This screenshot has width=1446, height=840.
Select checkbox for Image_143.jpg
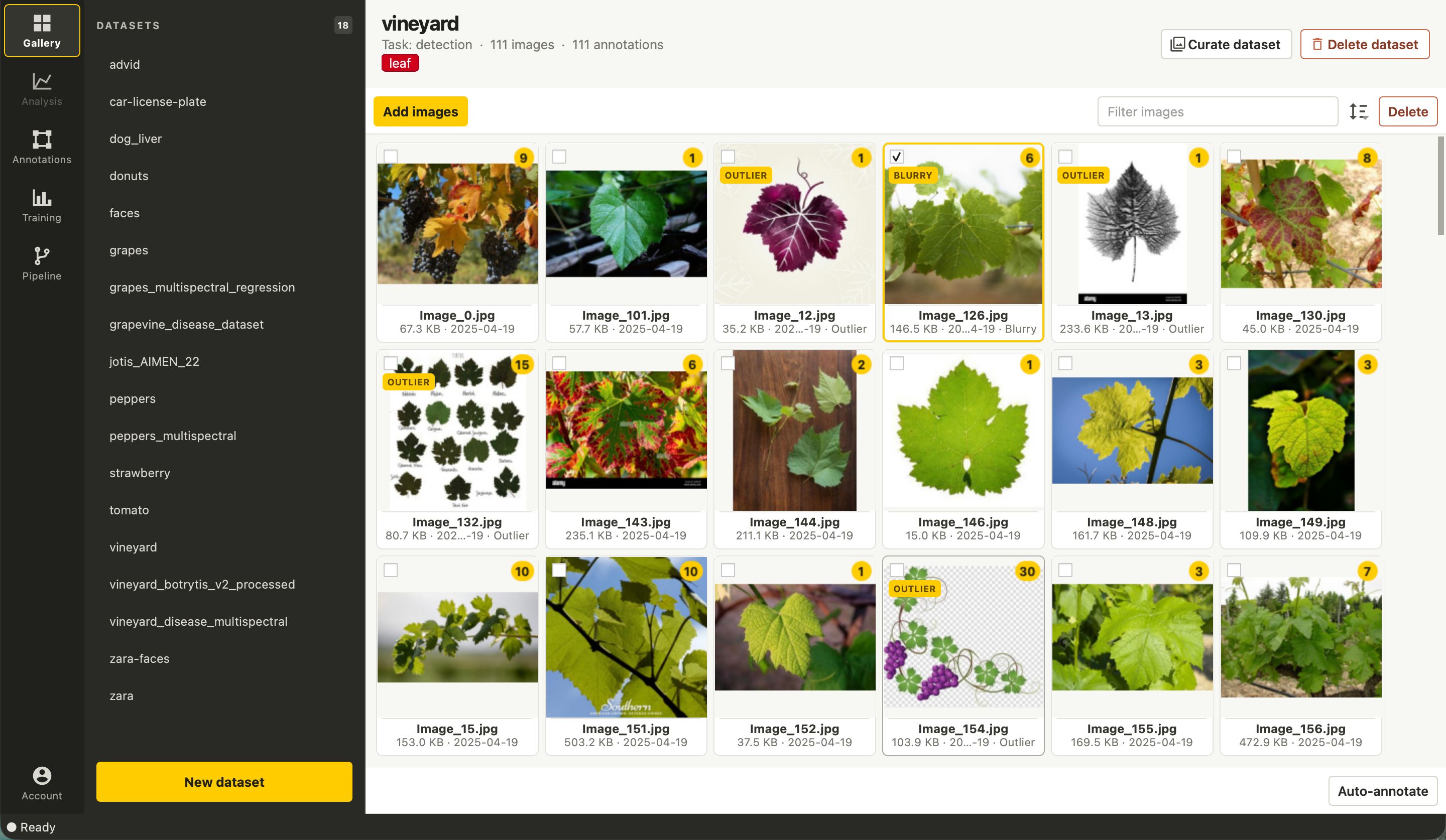click(x=559, y=363)
